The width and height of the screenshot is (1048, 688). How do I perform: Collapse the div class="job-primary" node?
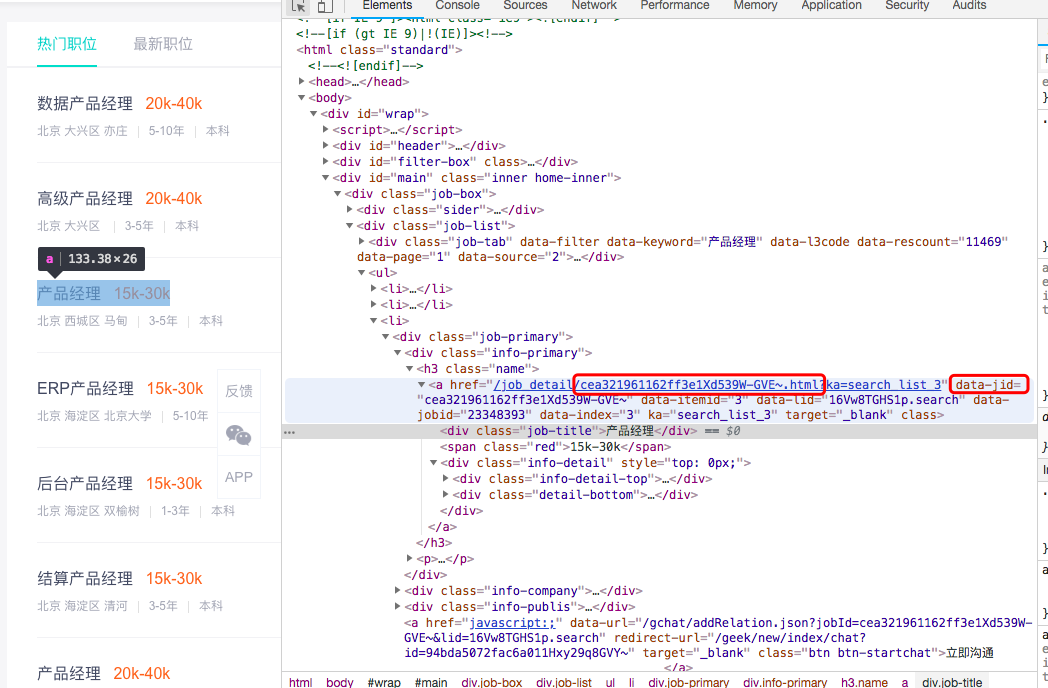pos(386,337)
